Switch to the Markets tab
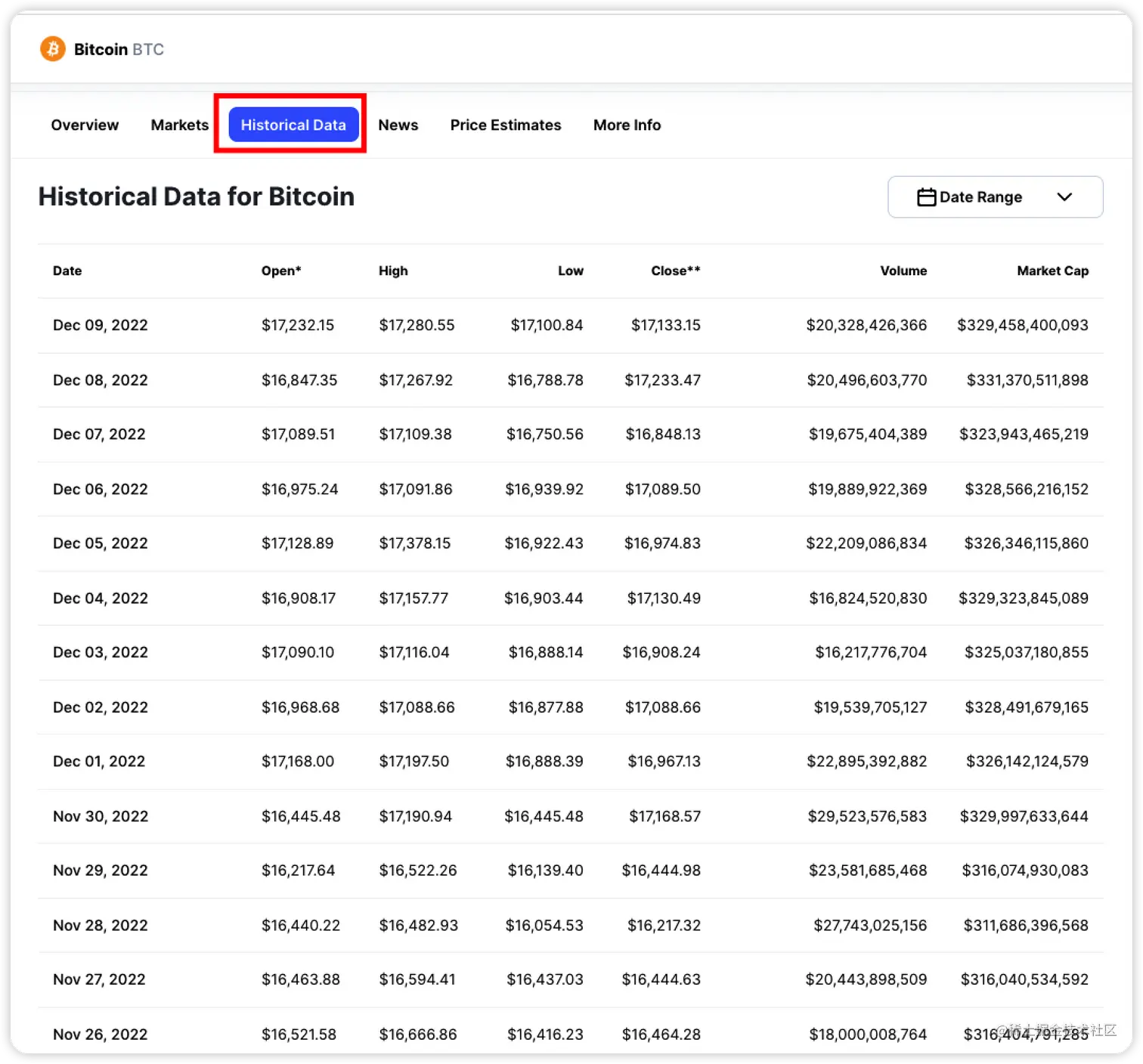The width and height of the screenshot is (1143, 1064). (x=179, y=125)
